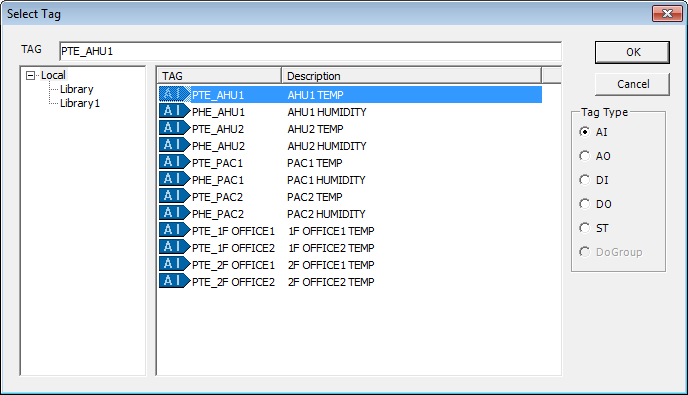
Task: Select the PTE_AHU2 tag name
Action: pos(218,129)
